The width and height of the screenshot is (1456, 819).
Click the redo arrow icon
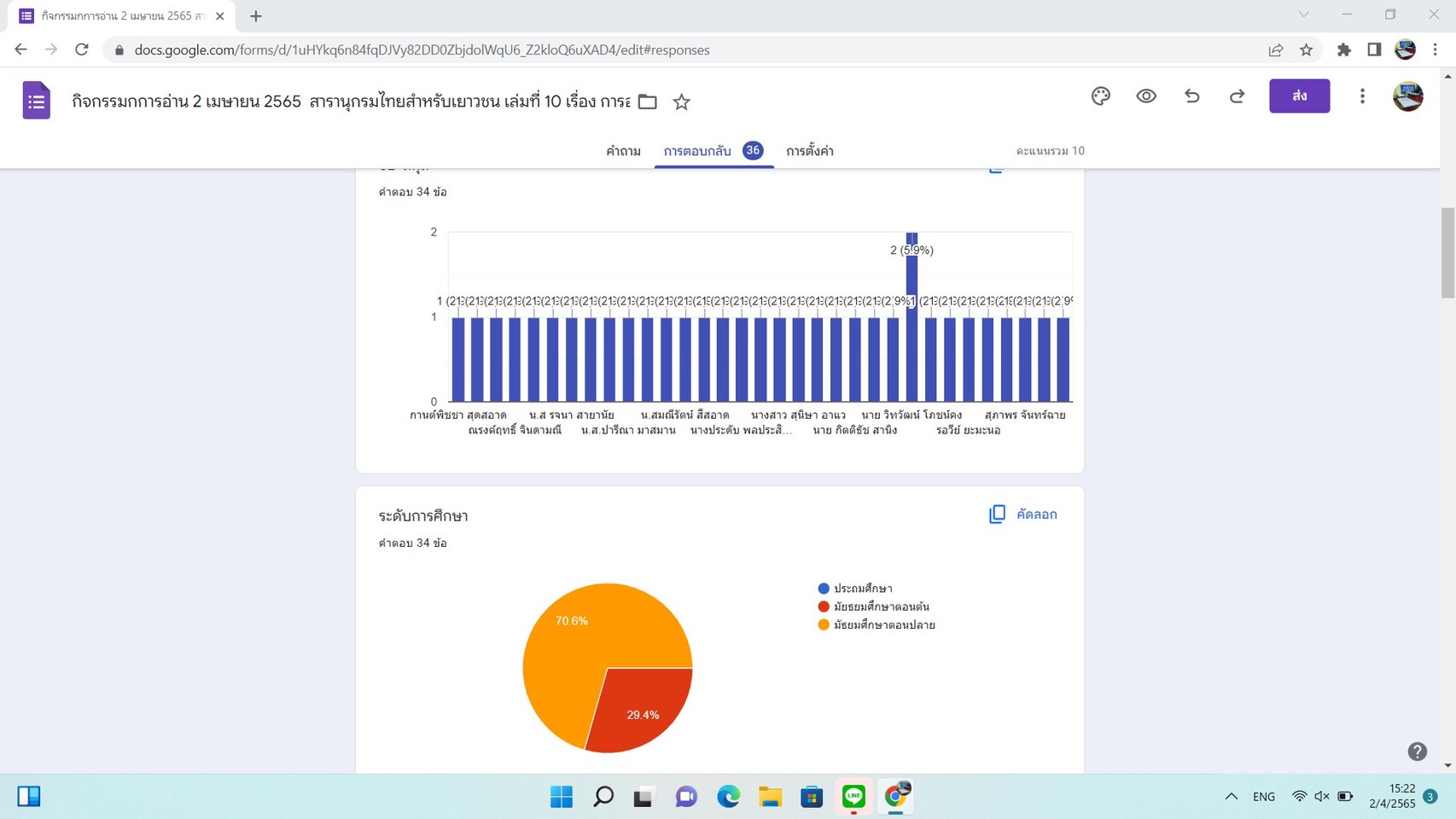[x=1237, y=96]
